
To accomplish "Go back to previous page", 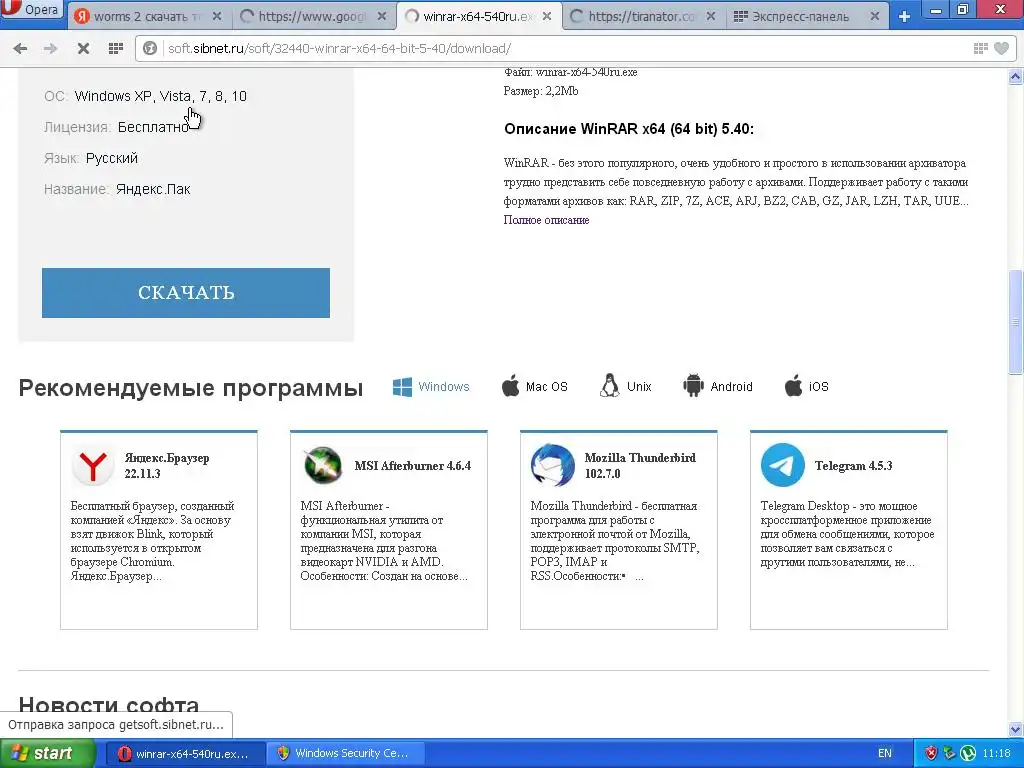I will coord(20,48).
